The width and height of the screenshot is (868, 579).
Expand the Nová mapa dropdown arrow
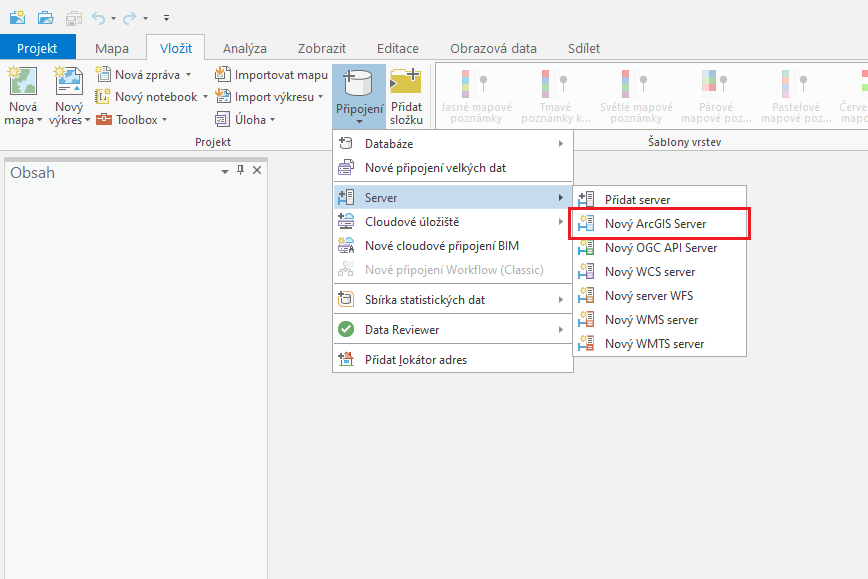(39, 120)
